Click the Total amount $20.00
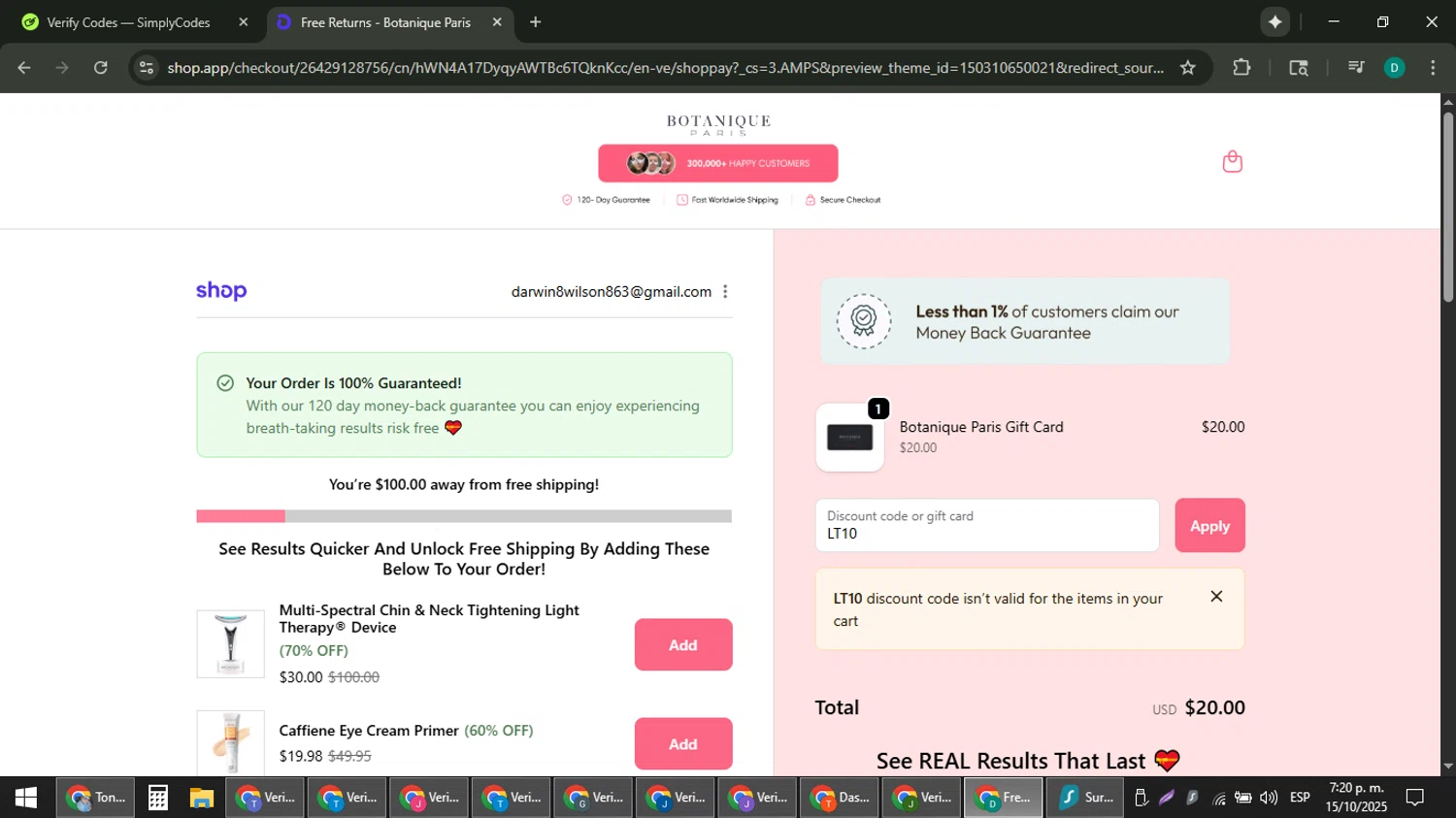This screenshot has width=1456, height=818. [1214, 707]
